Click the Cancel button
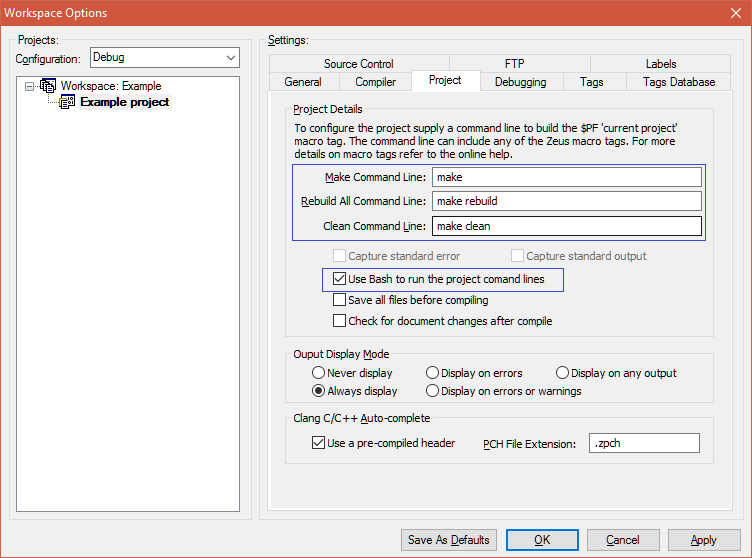Image resolution: width=752 pixels, height=558 pixels. point(623,540)
